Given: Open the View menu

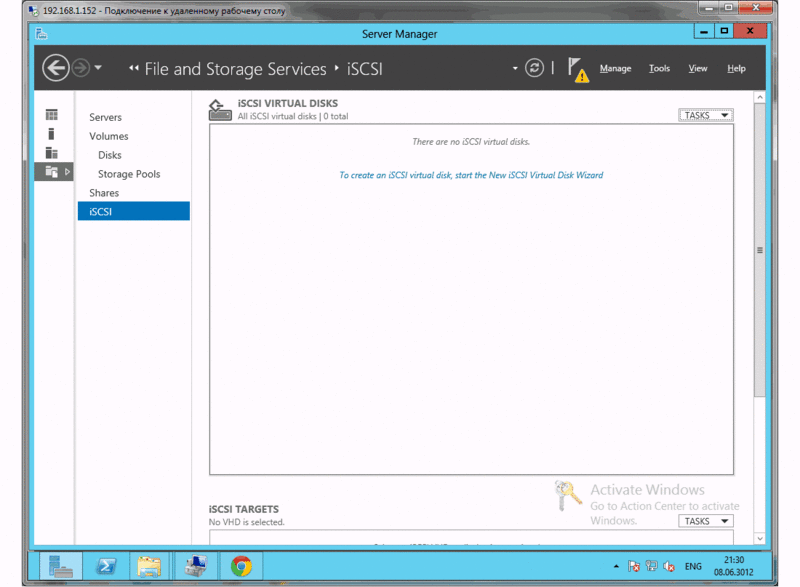Looking at the screenshot, I should click(x=697, y=68).
